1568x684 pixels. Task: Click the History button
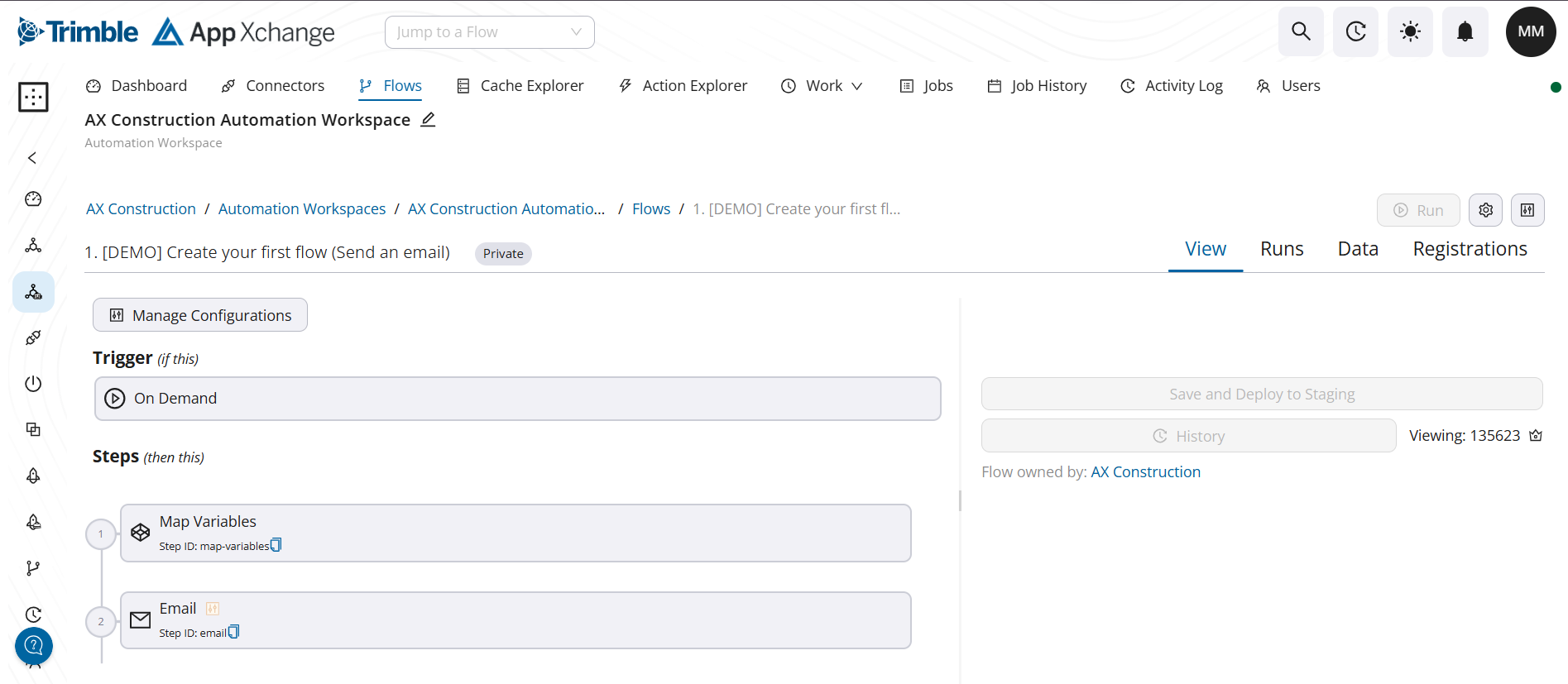(1188, 436)
